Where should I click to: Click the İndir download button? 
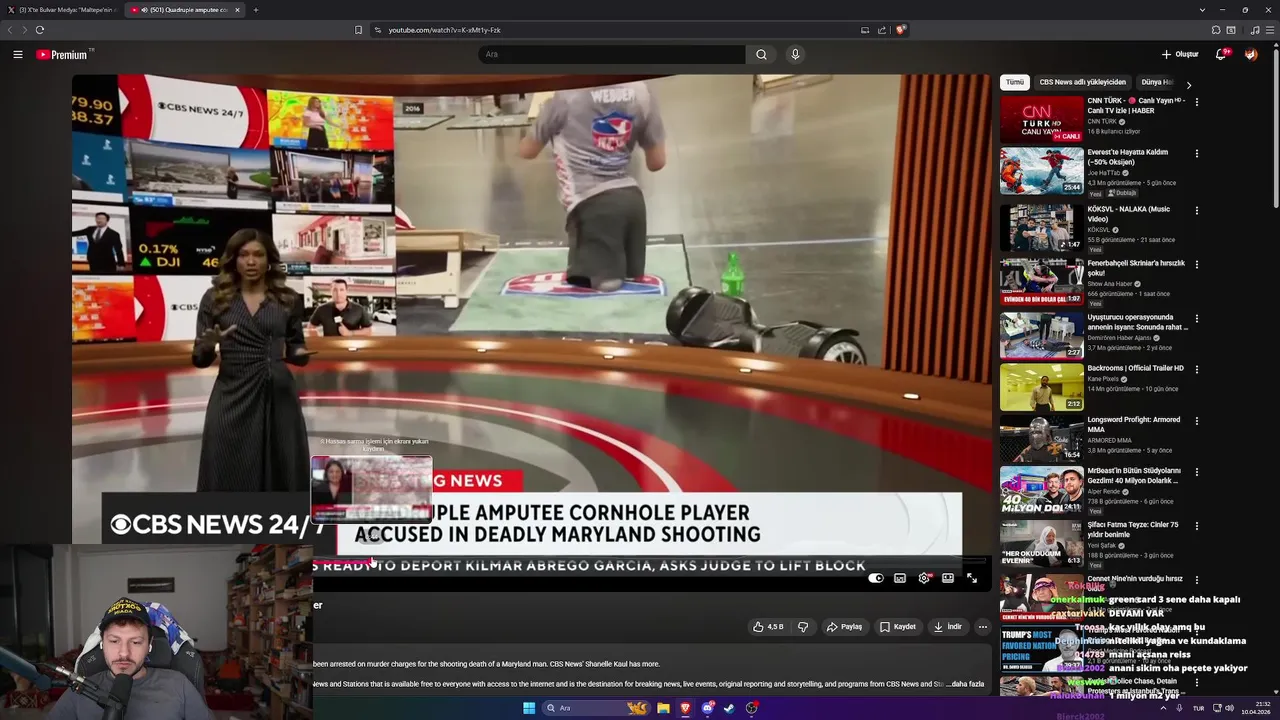click(x=948, y=627)
